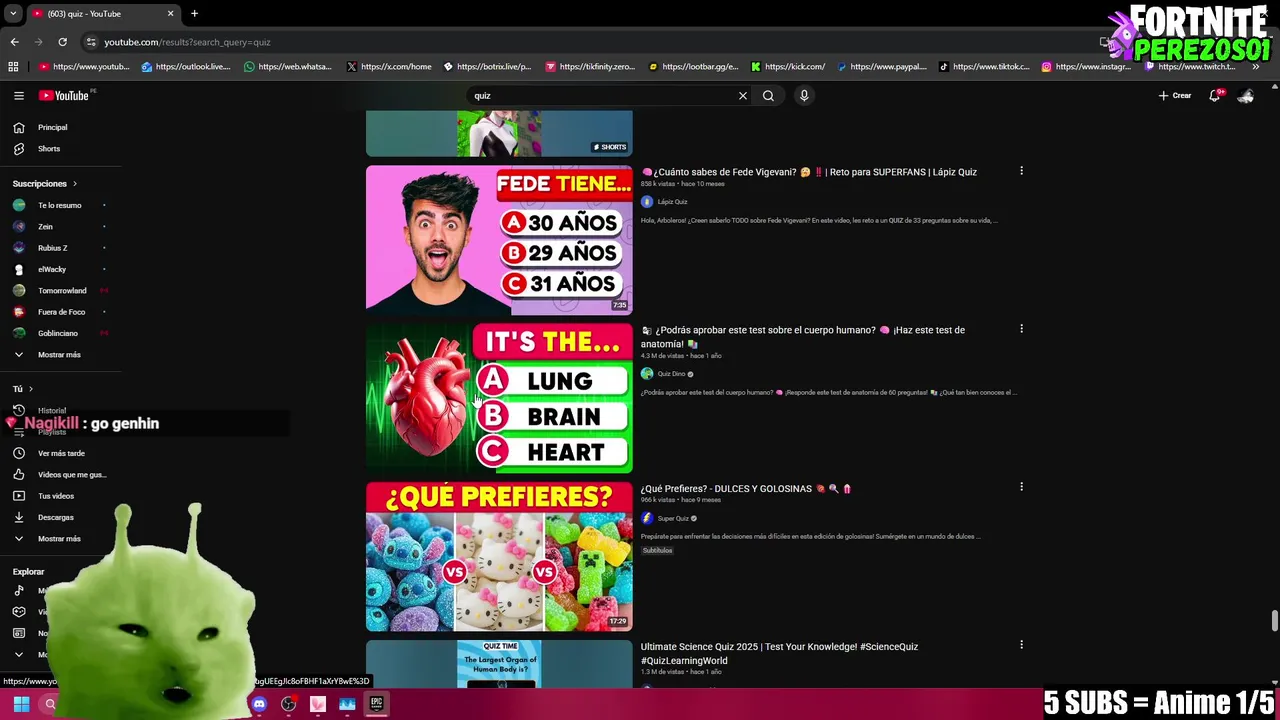Click the YouTube logo

coord(64,96)
